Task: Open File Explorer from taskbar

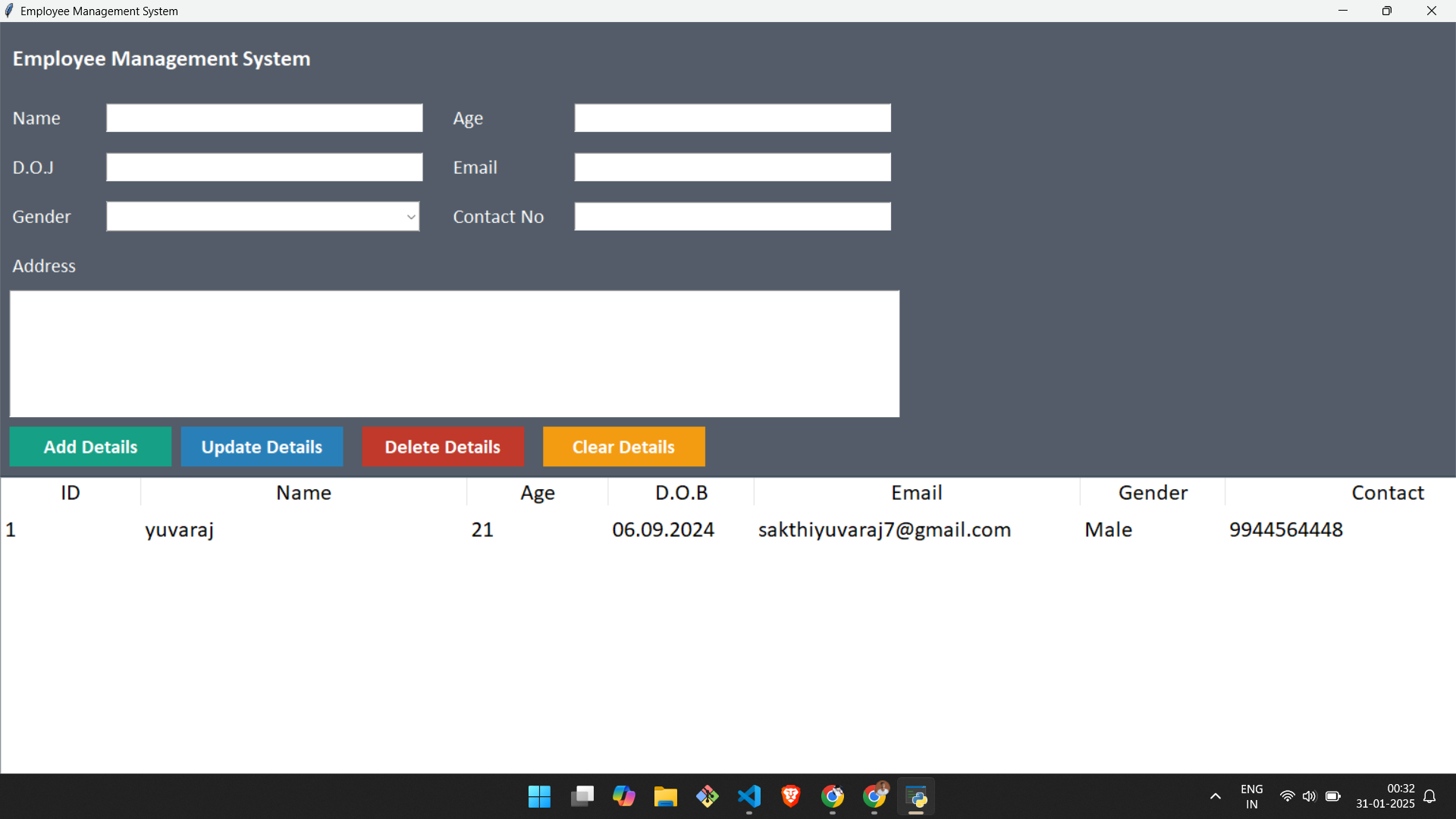Action: pos(666,796)
